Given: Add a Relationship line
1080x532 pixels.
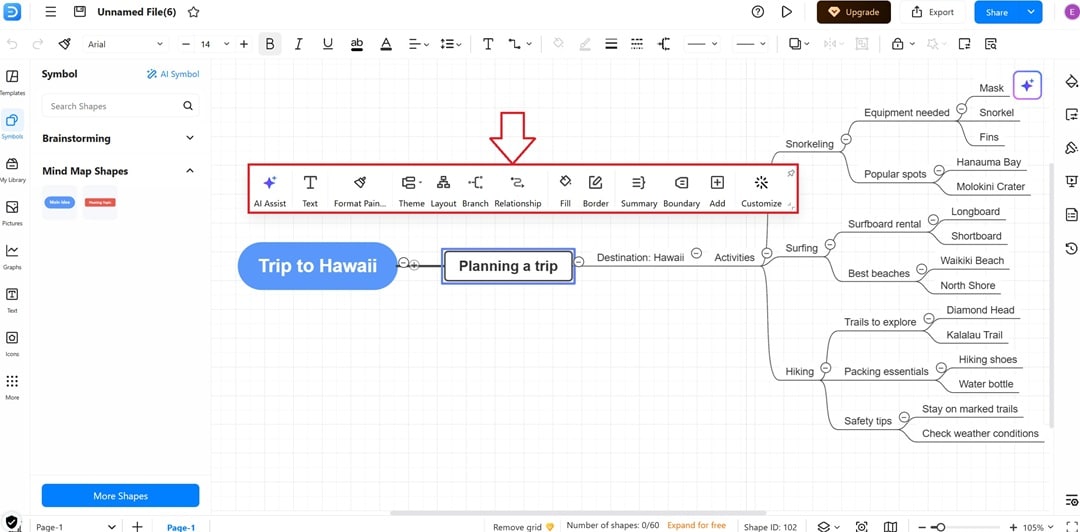Looking at the screenshot, I should (517, 191).
